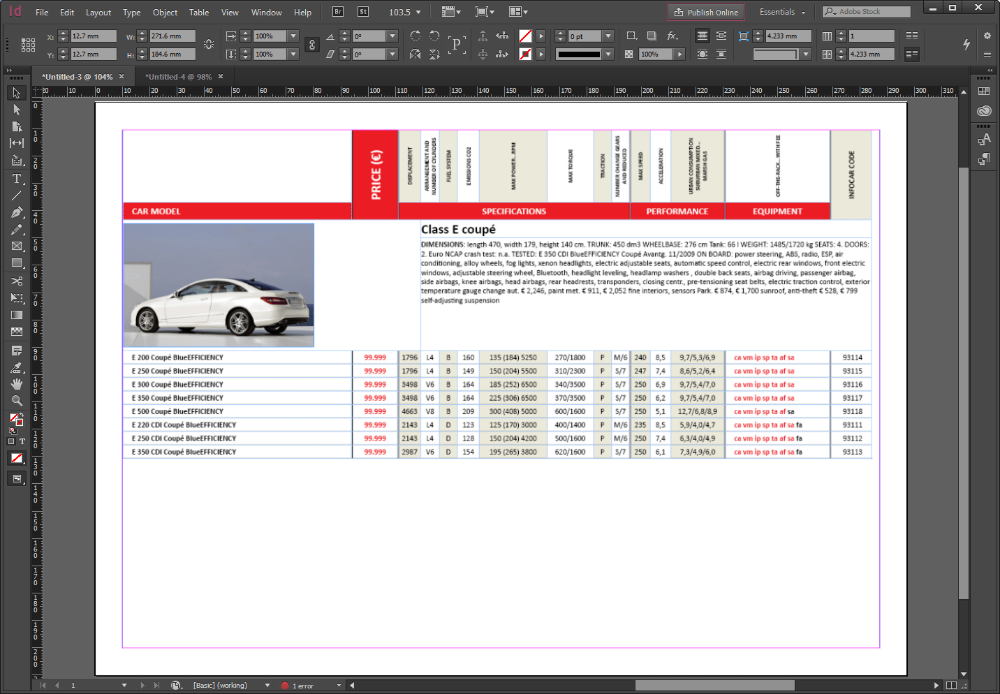Select the Zoom tool magnifier
The width and height of the screenshot is (1000, 694).
(x=16, y=400)
